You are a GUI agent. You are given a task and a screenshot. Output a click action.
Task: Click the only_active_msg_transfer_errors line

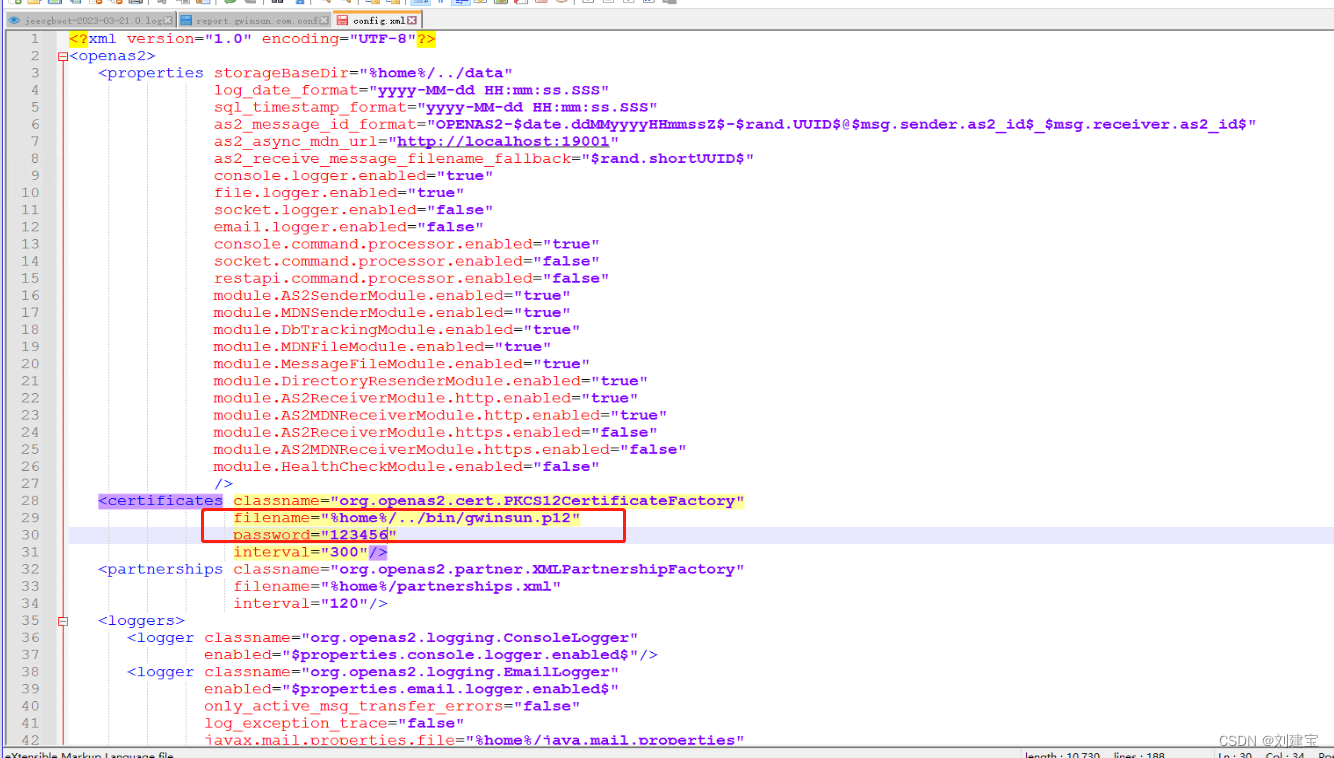point(392,705)
